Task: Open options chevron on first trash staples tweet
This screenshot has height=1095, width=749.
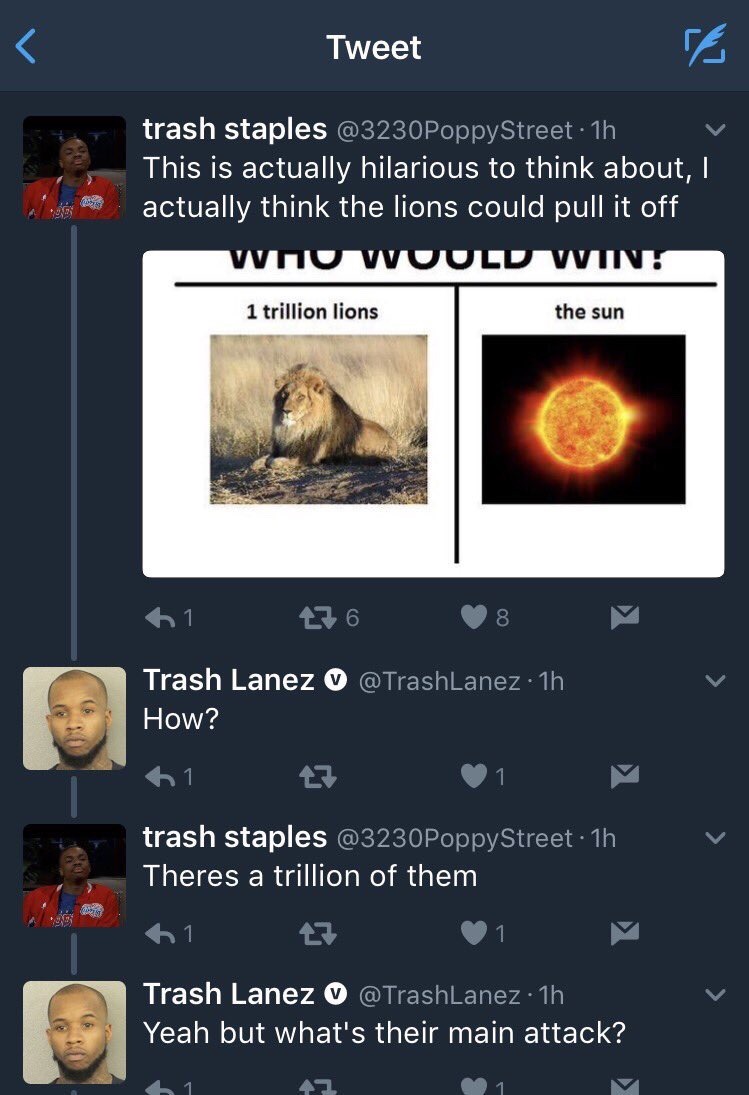Action: pyautogui.click(x=715, y=130)
